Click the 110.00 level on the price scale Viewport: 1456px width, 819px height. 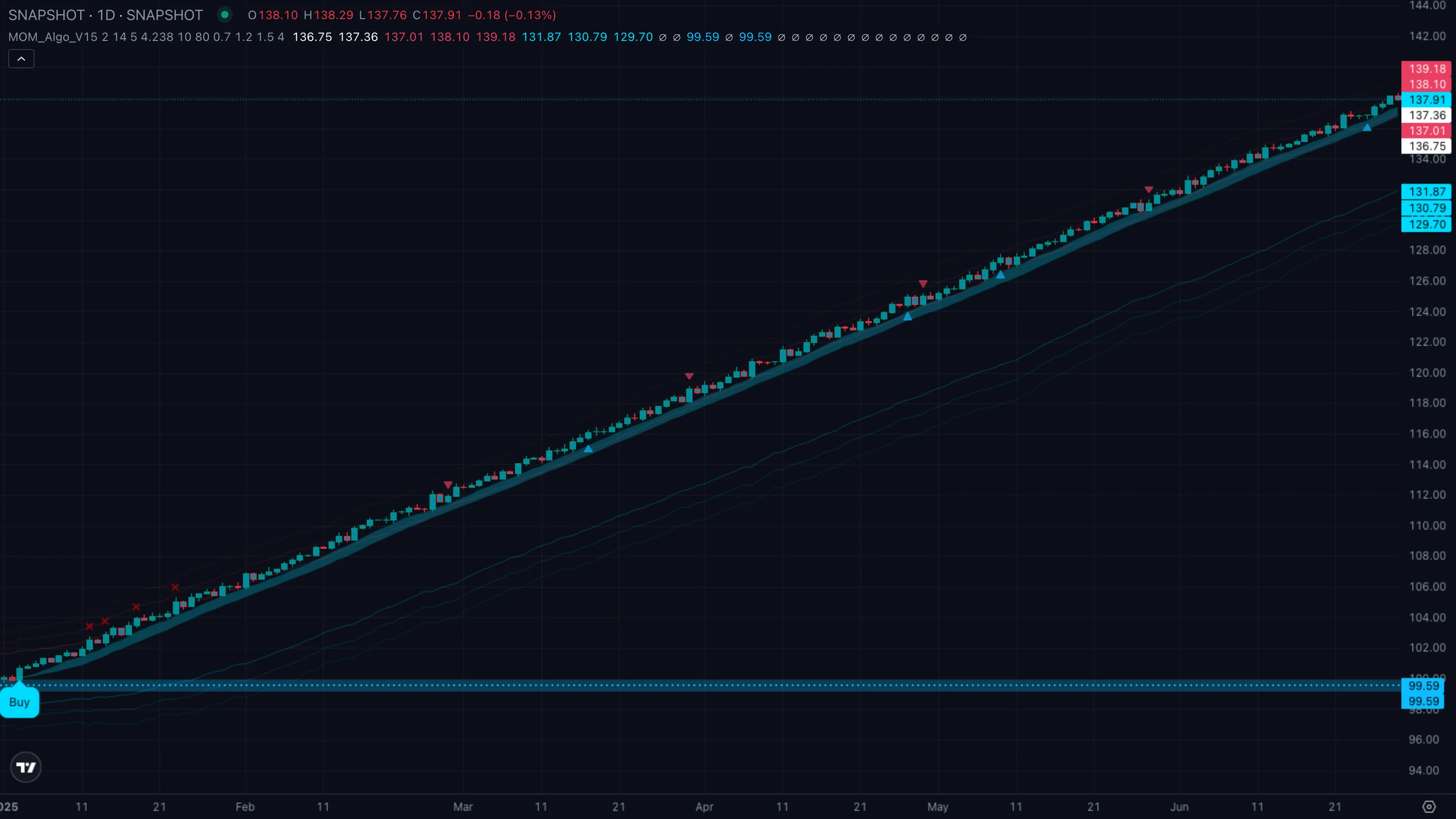1427,526
